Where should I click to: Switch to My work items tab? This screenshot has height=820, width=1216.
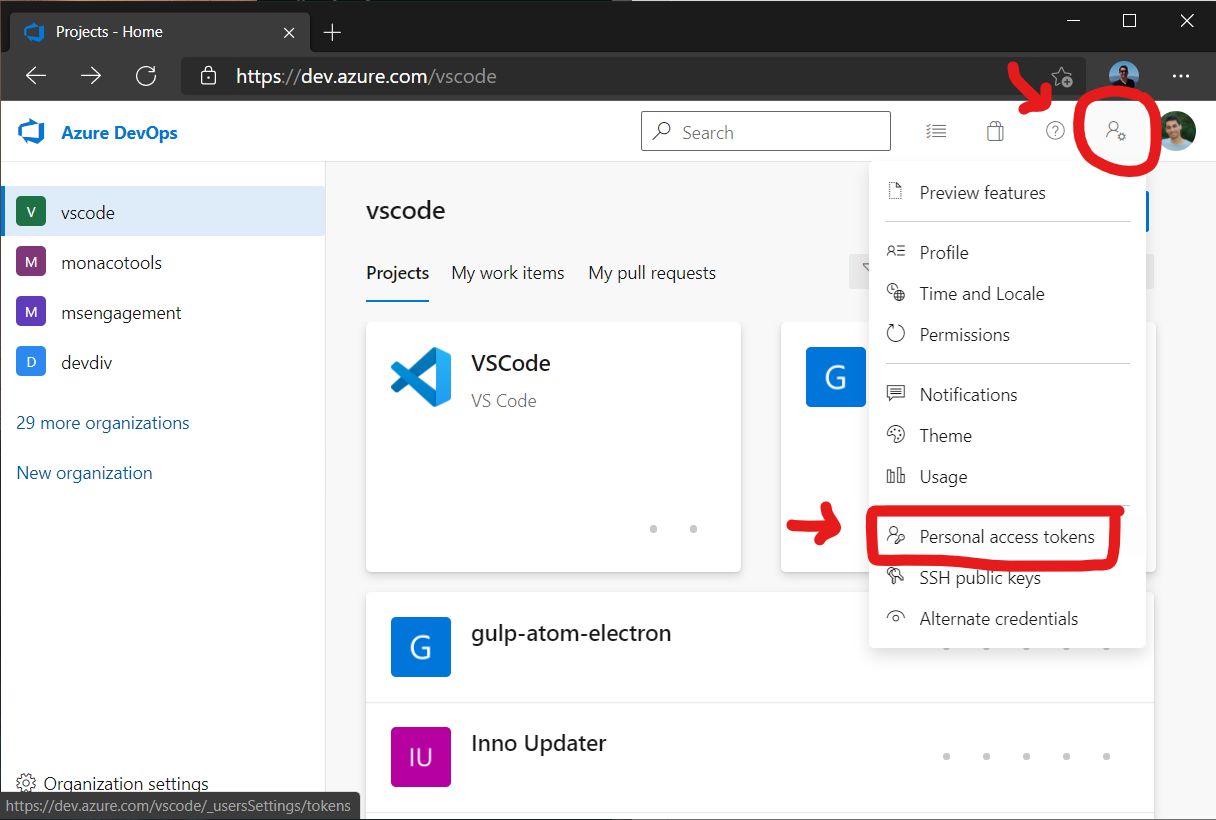[x=507, y=273]
